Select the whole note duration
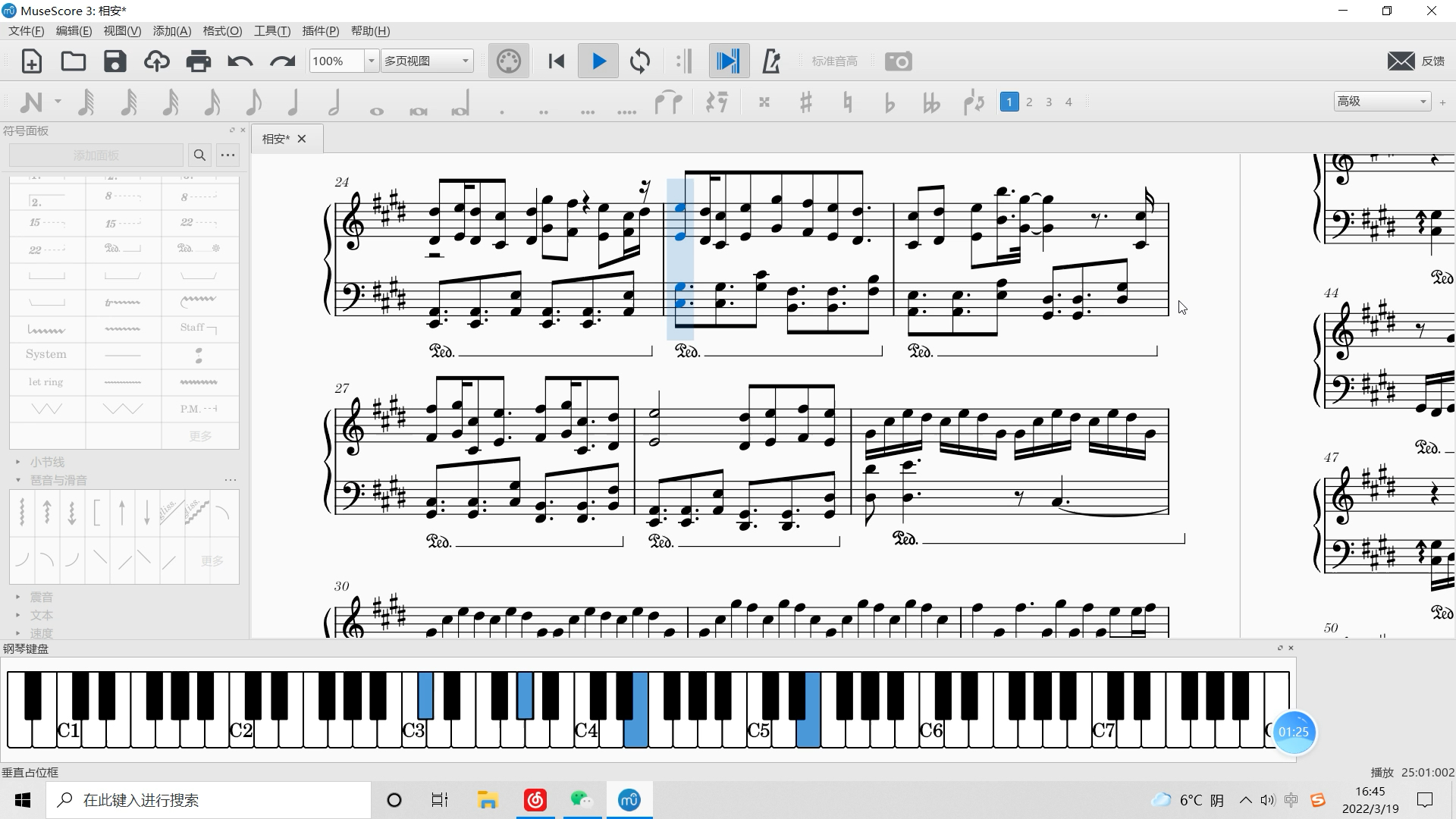The width and height of the screenshot is (1456, 819). pos(376,111)
